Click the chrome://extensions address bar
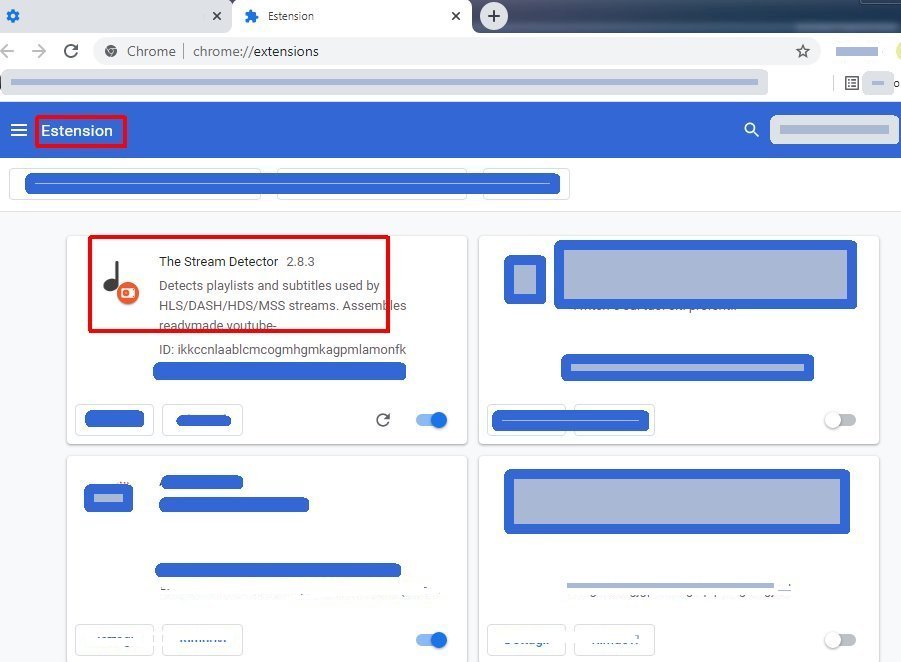Image resolution: width=901 pixels, height=662 pixels. (457, 51)
